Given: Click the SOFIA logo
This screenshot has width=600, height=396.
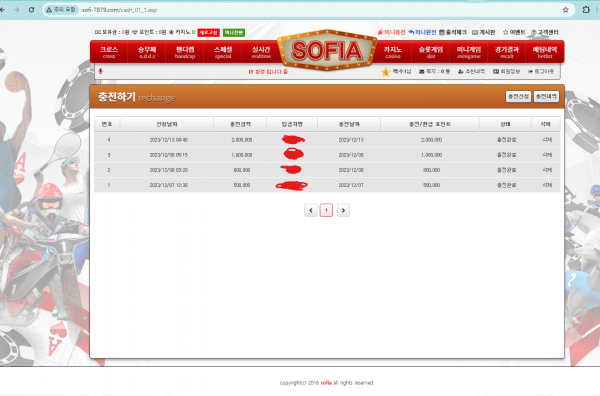Looking at the screenshot, I should coord(326,50).
